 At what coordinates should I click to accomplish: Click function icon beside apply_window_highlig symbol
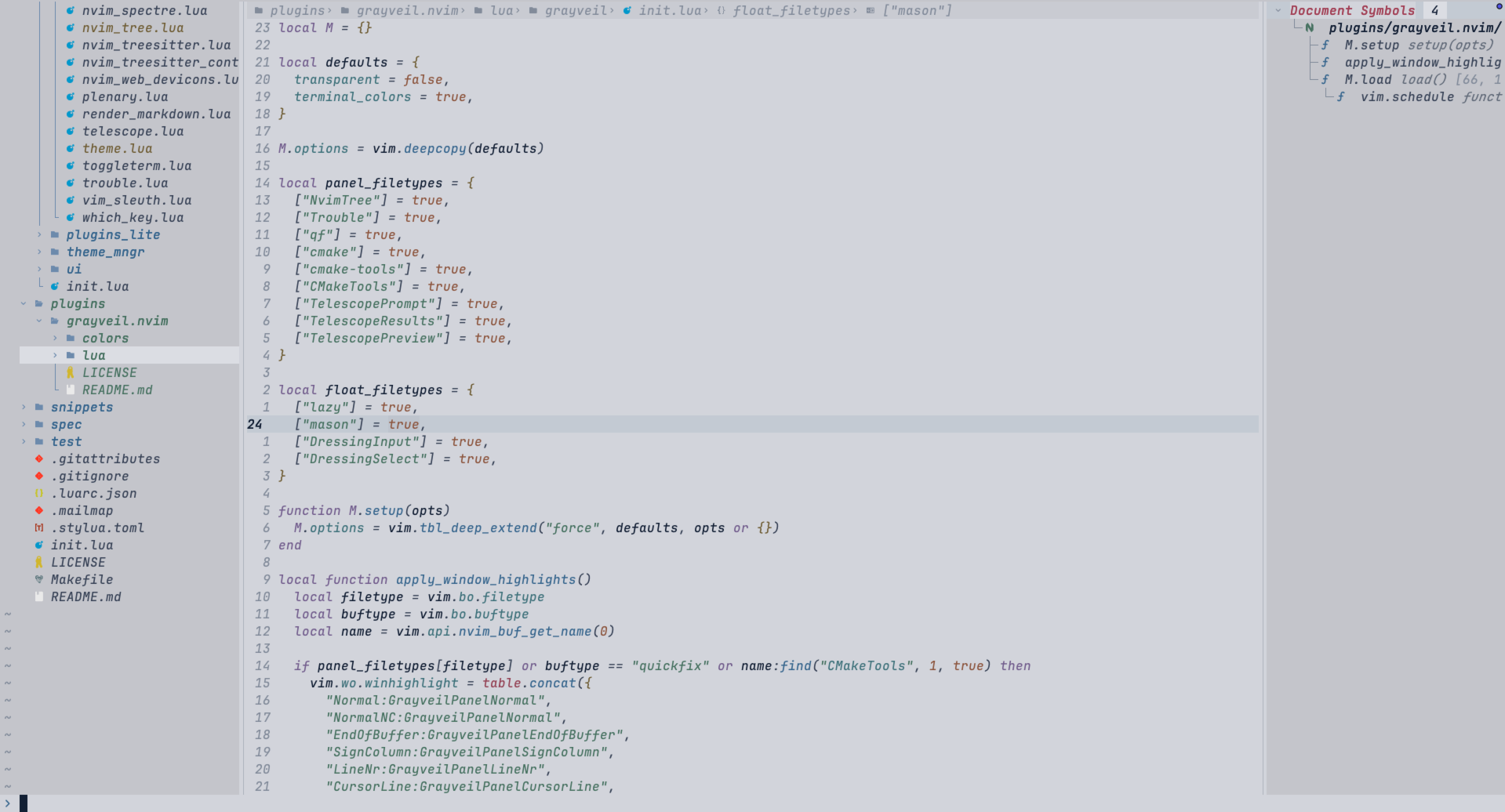(1325, 62)
